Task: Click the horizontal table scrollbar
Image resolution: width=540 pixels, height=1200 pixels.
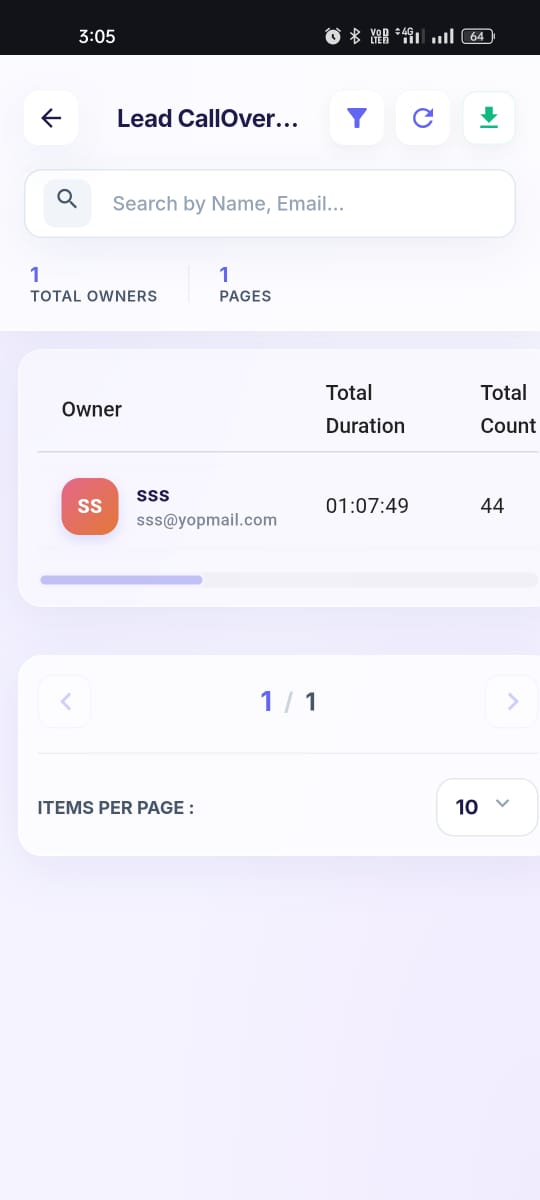Action: (x=288, y=580)
